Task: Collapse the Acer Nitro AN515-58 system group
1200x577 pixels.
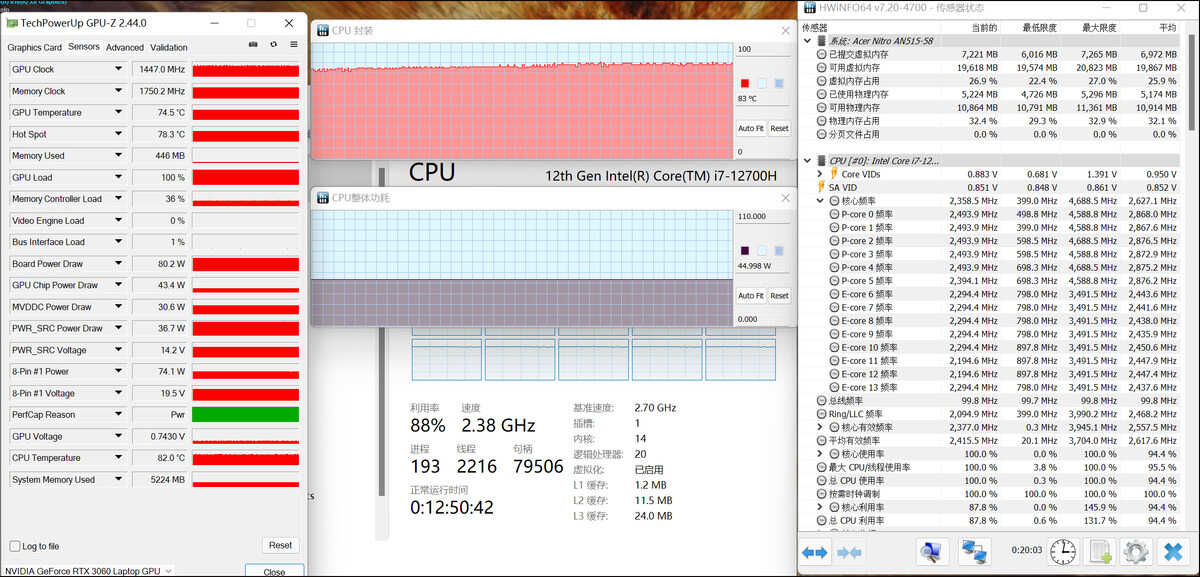Action: (808, 41)
